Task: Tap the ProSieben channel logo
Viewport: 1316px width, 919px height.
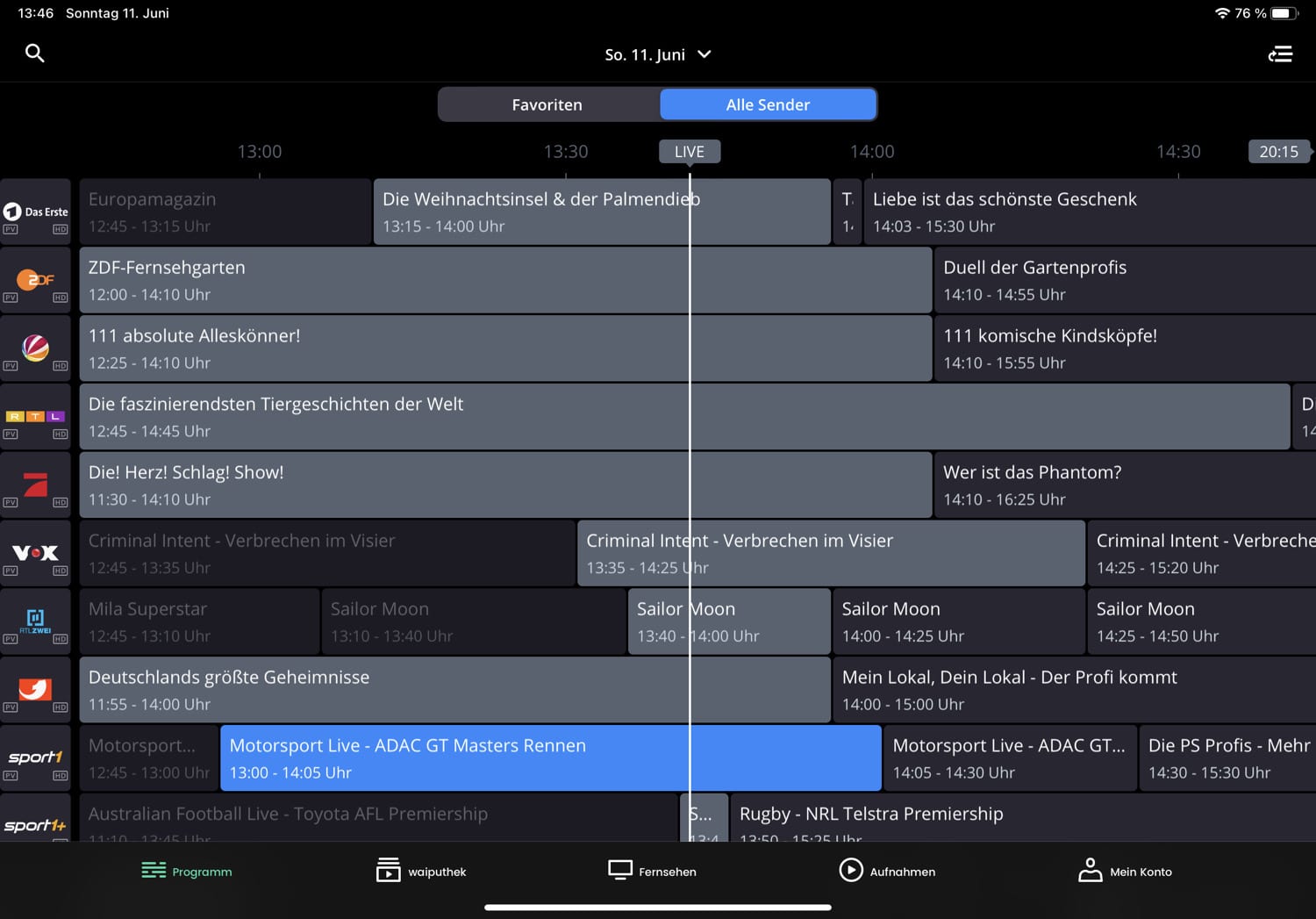Action: pos(36,485)
